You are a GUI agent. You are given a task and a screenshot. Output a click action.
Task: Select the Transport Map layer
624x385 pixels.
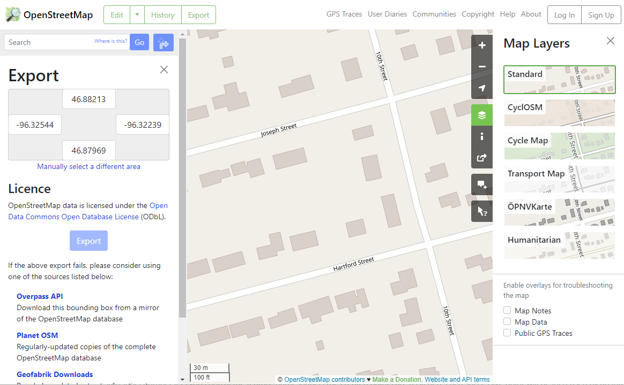coord(560,179)
